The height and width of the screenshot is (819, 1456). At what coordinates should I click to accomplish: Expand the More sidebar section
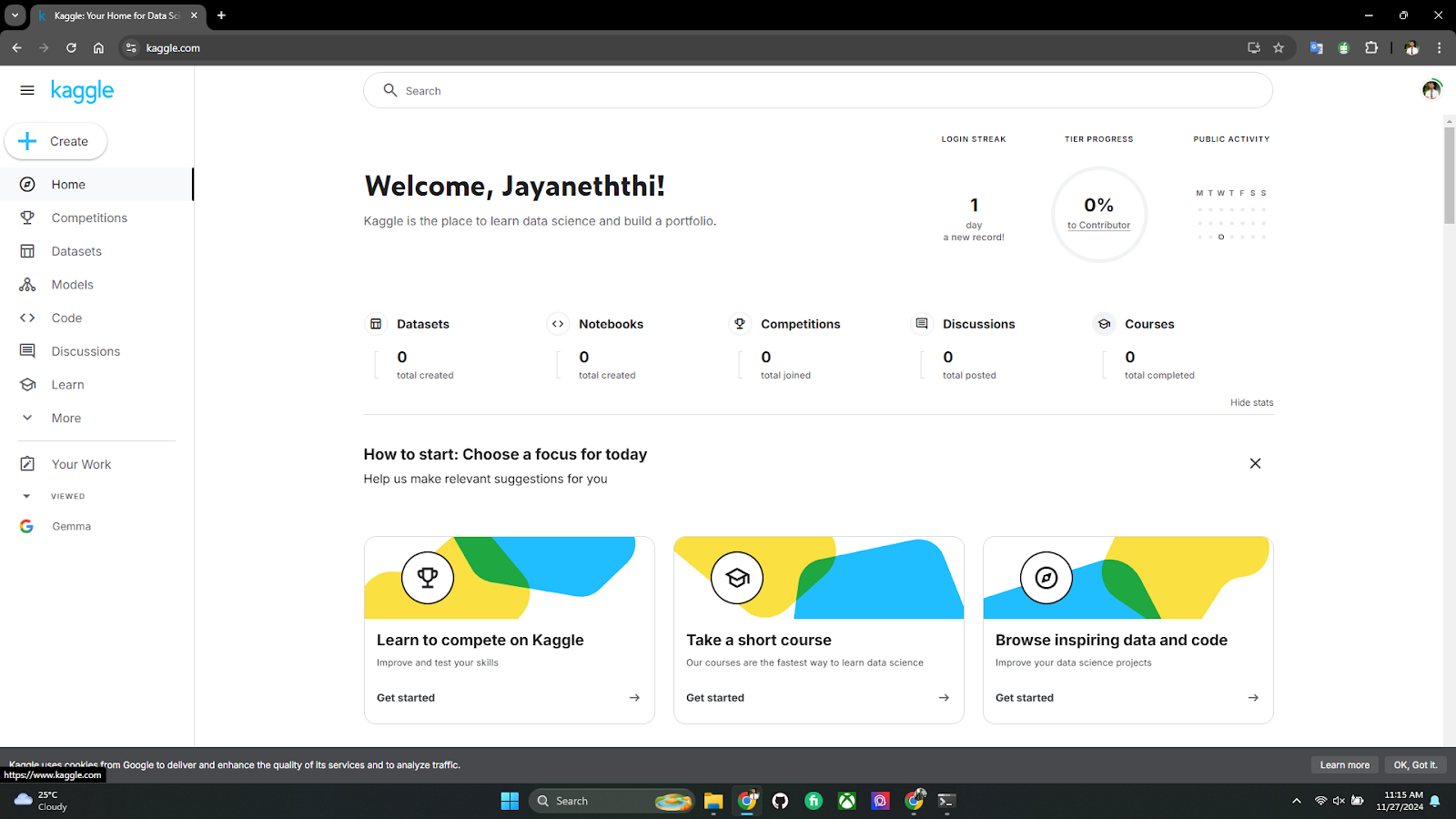tap(96, 418)
